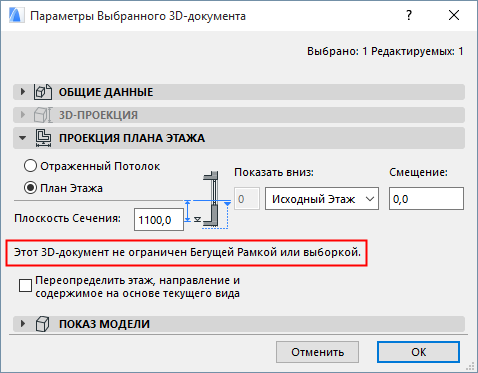The height and width of the screenshot is (373, 478).
Task: Click the resize grip in dialog corner
Action: point(471,366)
